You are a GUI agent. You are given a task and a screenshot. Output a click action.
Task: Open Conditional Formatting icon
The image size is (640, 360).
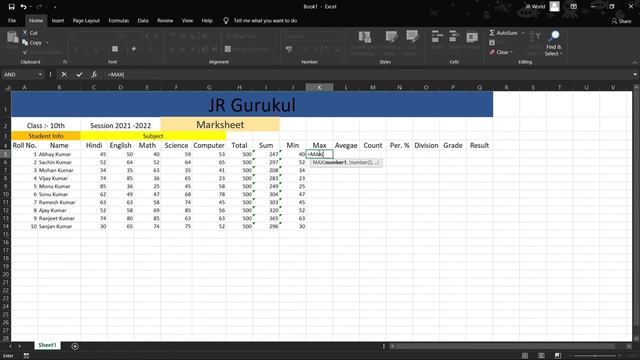point(364,37)
